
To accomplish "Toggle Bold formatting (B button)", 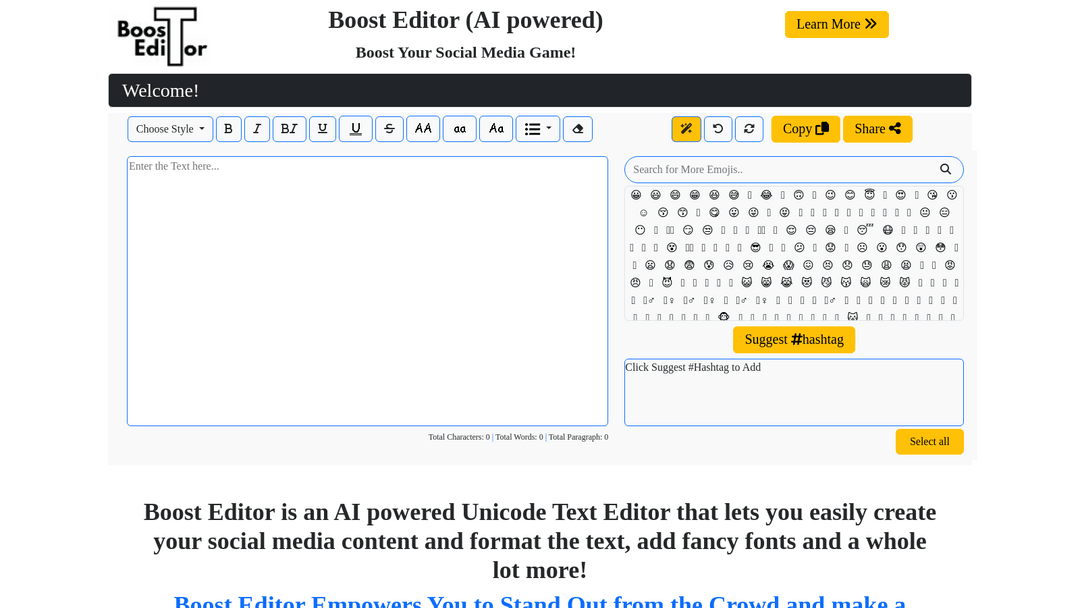I will pyautogui.click(x=229, y=129).
